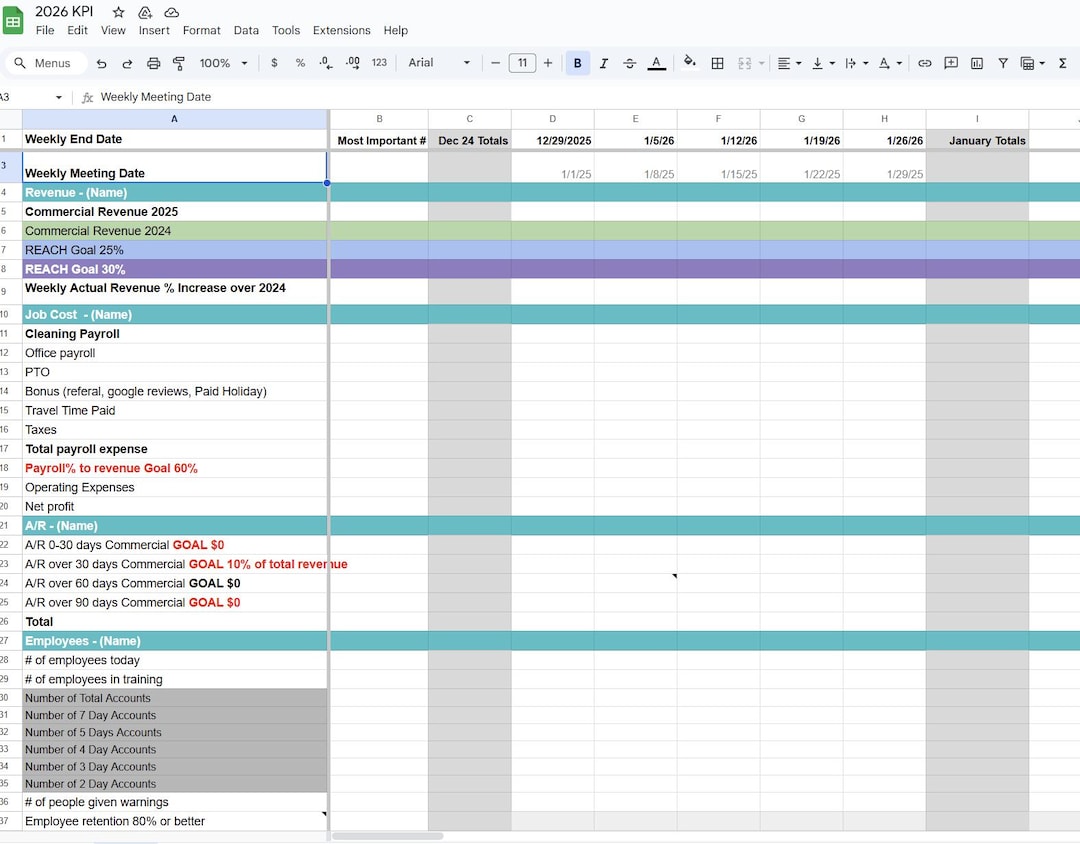The width and height of the screenshot is (1080, 844).
Task: Open the text color picker
Action: click(x=656, y=63)
